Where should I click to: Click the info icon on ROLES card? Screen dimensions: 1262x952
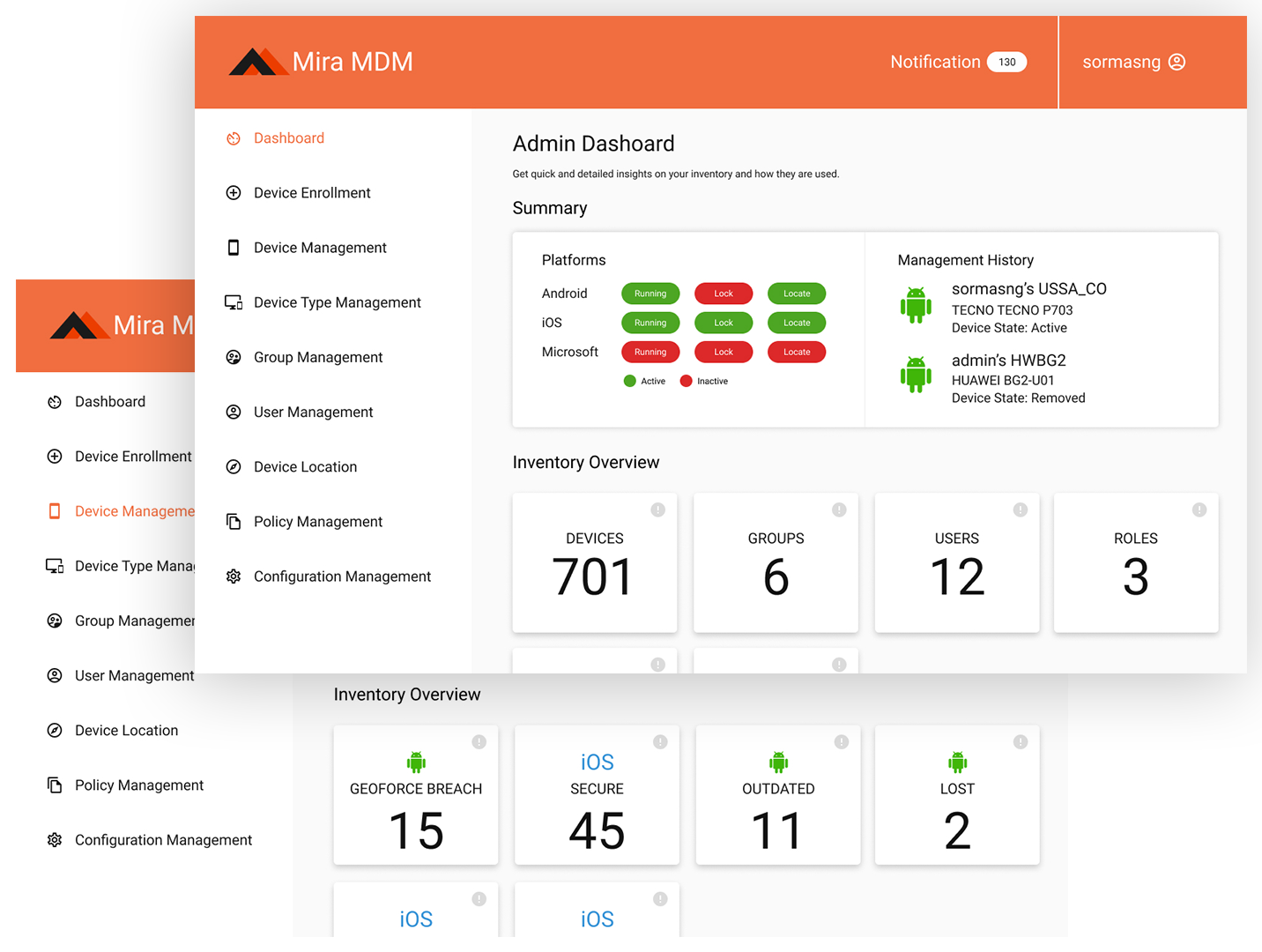(x=1199, y=509)
